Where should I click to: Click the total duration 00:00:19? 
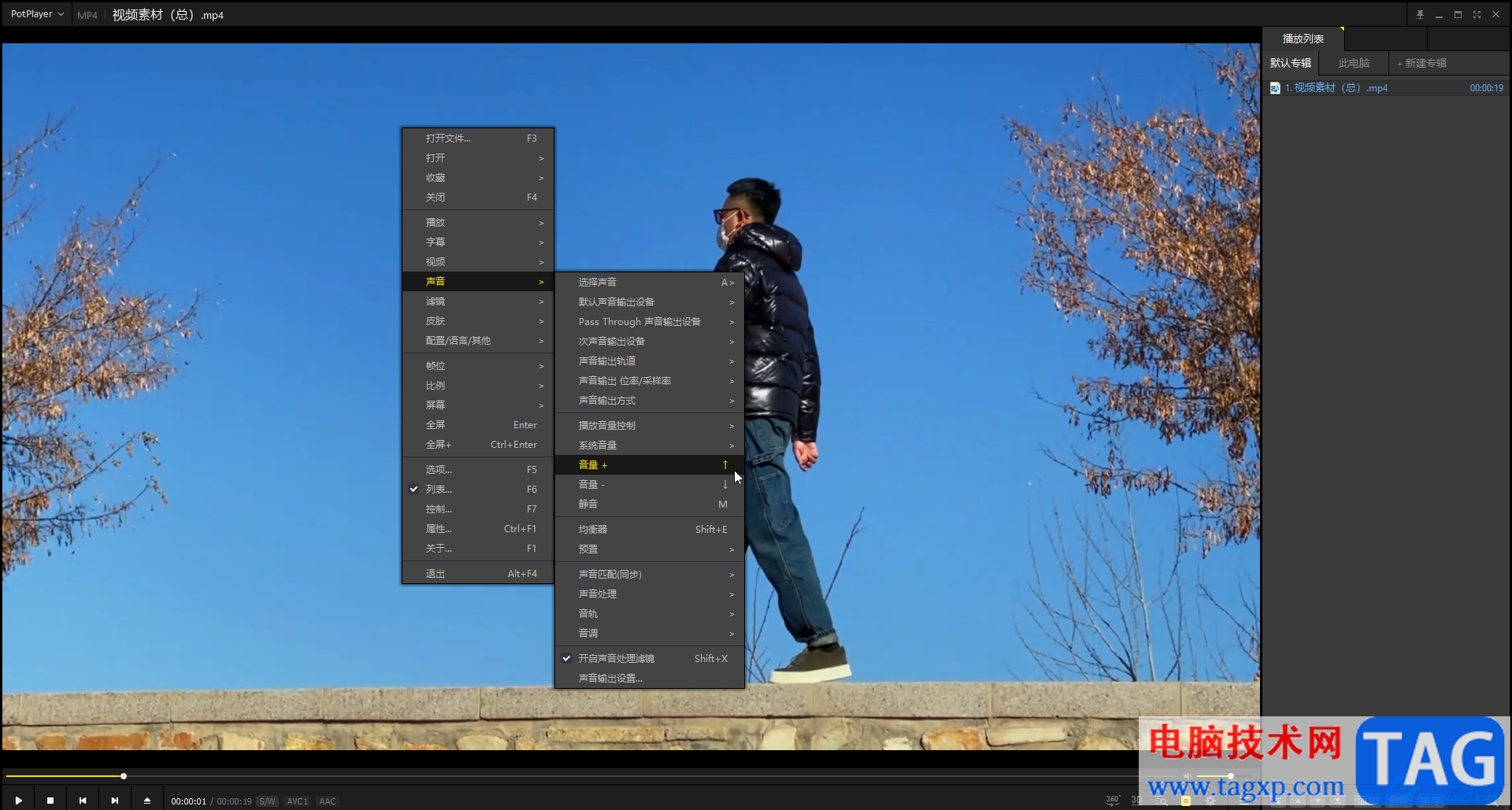point(234,801)
